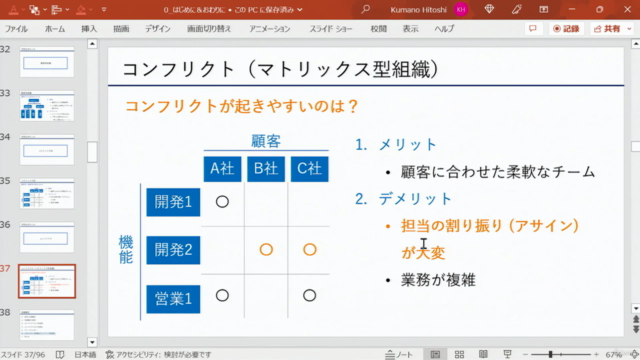The width and height of the screenshot is (640, 360).
Task: Select the 営業1 box
Action: coord(173,299)
